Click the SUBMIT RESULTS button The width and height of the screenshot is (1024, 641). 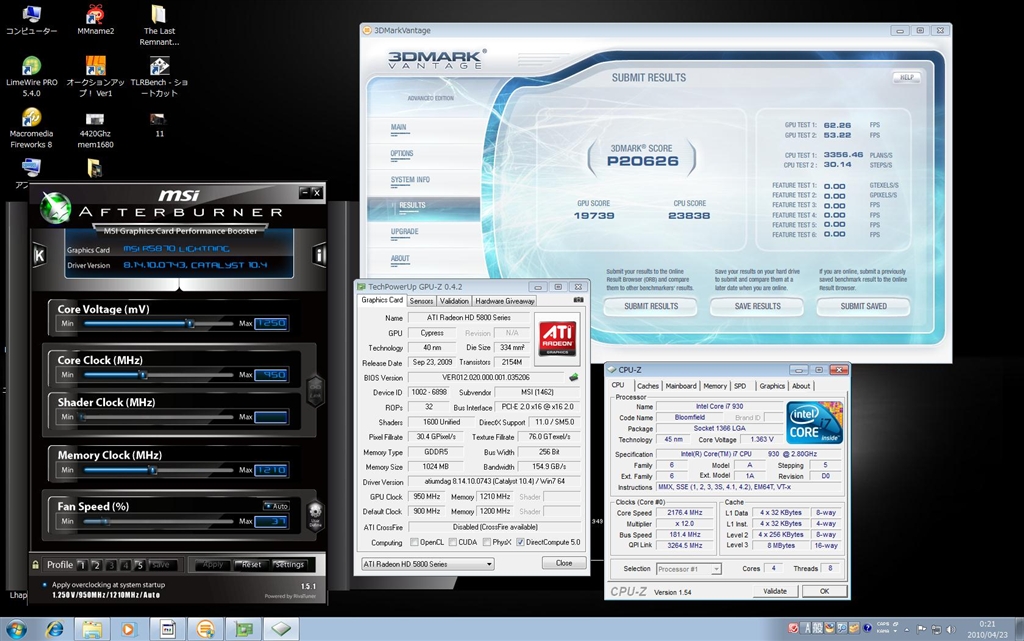click(x=650, y=306)
